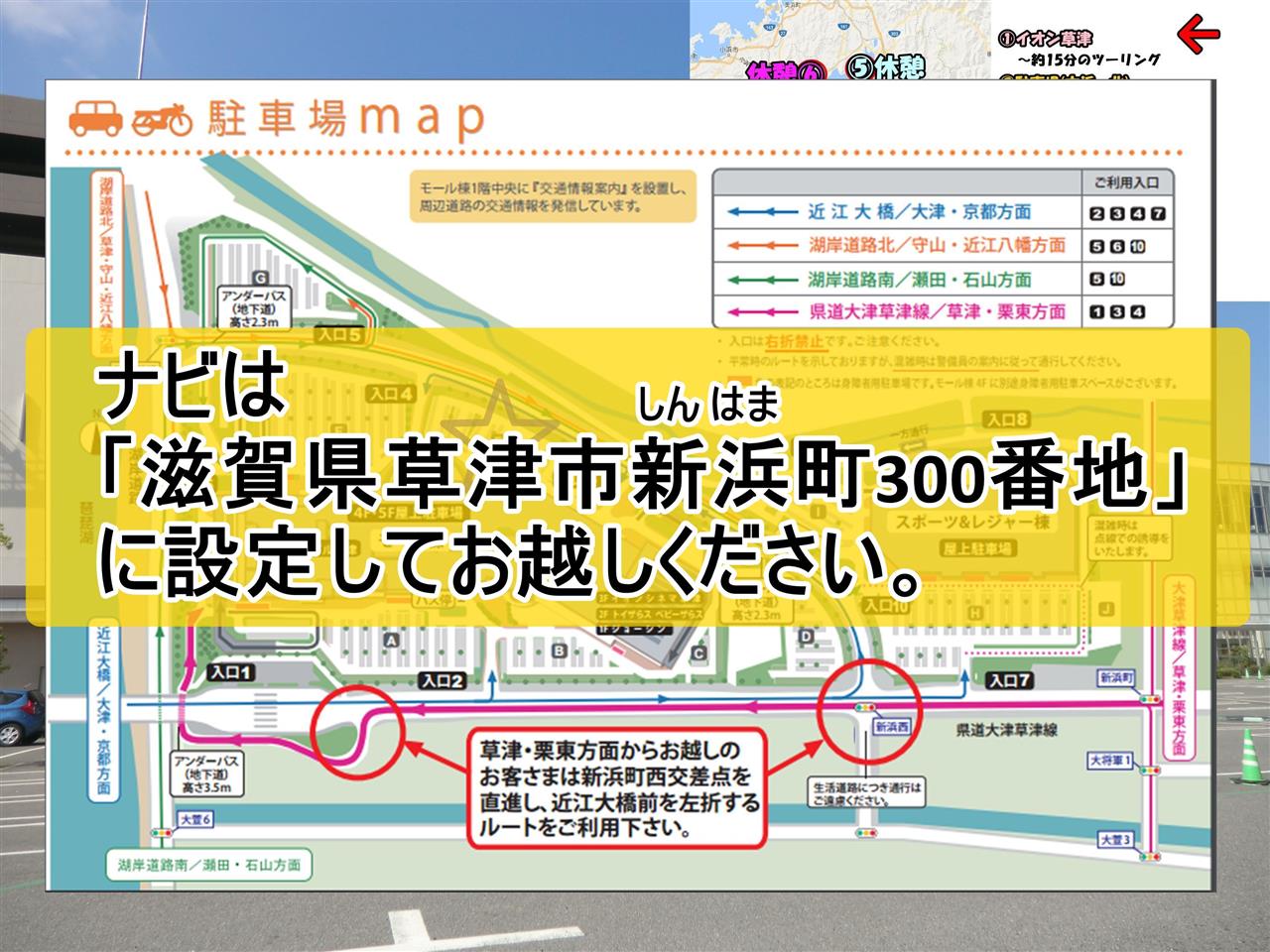Image resolution: width=1270 pixels, height=952 pixels.
Task: Click the '入口2' entrance label on map
Action: (x=443, y=680)
